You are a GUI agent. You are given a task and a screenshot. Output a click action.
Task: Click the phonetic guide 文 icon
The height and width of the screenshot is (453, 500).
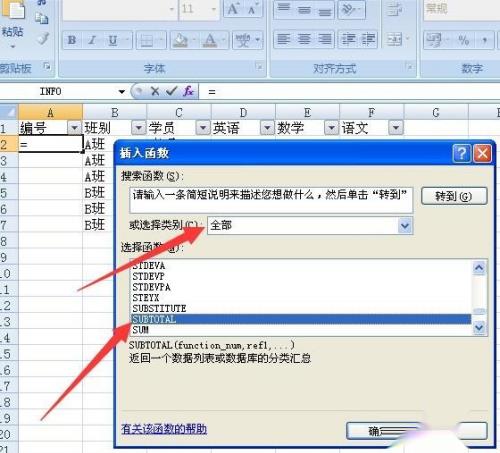[x=243, y=40]
